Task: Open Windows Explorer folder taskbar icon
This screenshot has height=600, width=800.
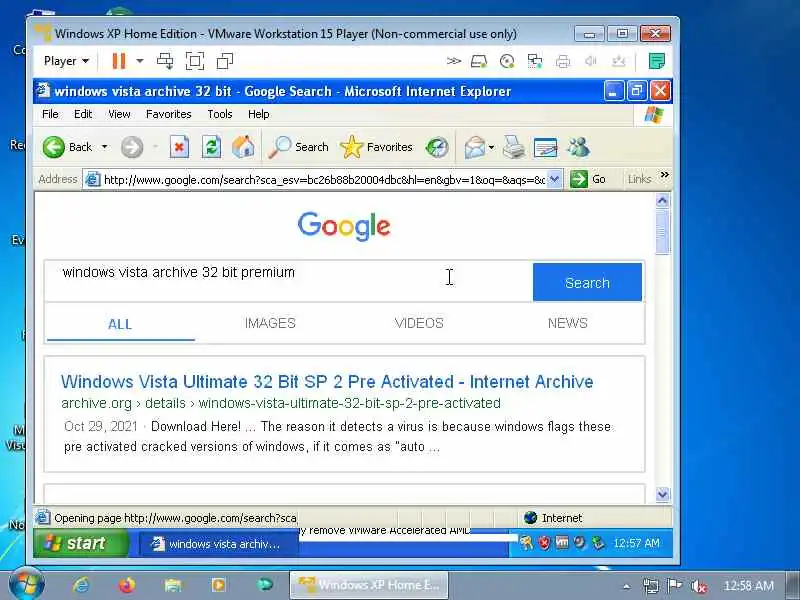Action: pyautogui.click(x=173, y=585)
